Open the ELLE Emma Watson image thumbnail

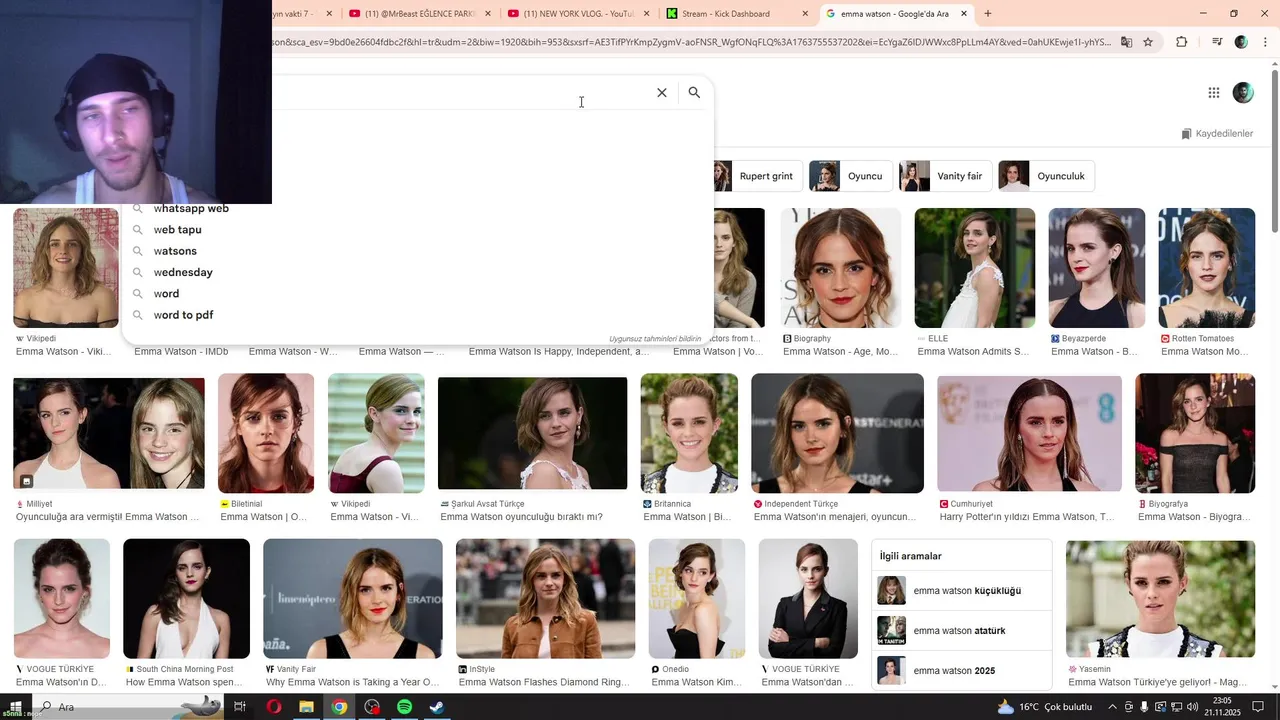point(974,268)
